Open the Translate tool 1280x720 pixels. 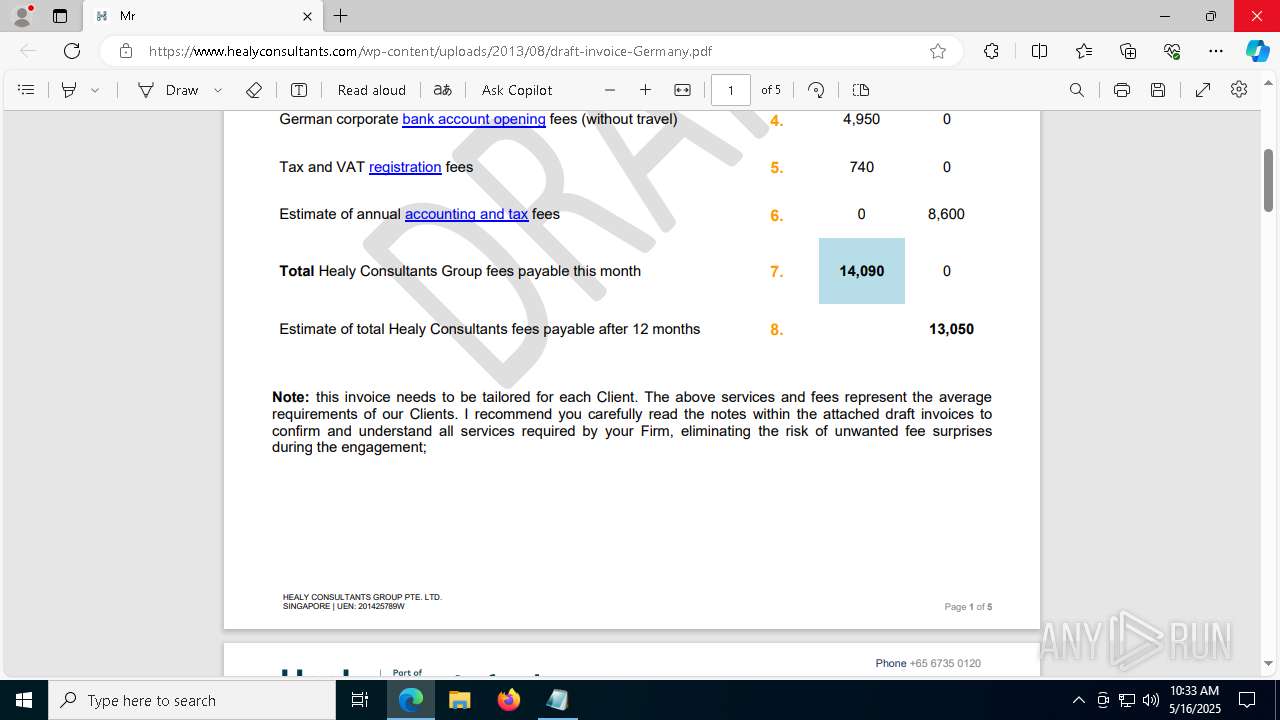click(x=442, y=90)
